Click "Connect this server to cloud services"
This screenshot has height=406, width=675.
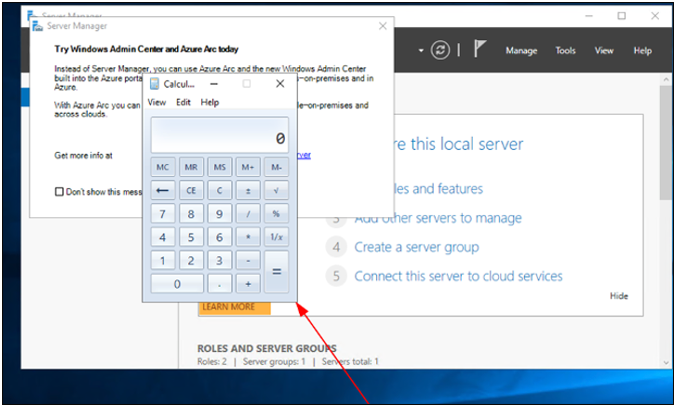(458, 276)
